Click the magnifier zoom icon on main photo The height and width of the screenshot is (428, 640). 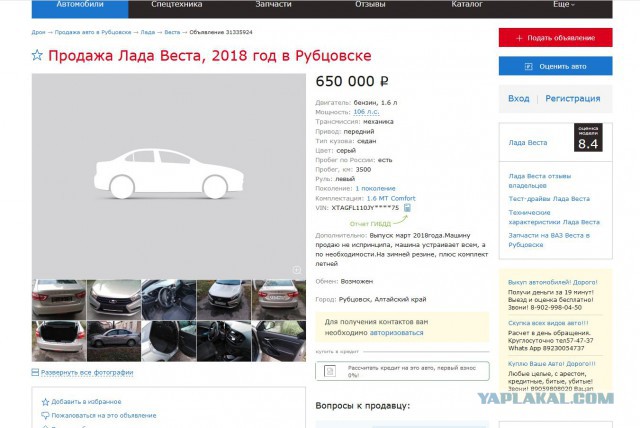pyautogui.click(x=297, y=270)
